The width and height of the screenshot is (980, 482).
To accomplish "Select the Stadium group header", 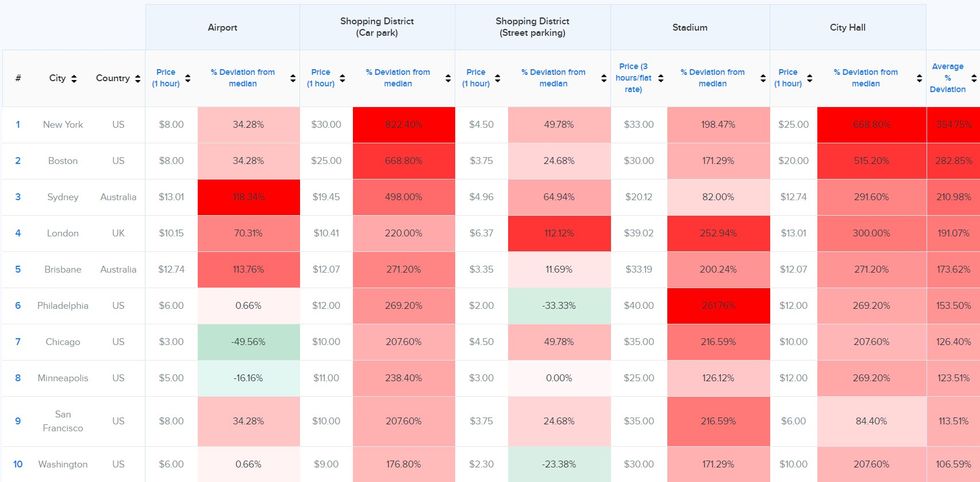I will [x=690, y=27].
